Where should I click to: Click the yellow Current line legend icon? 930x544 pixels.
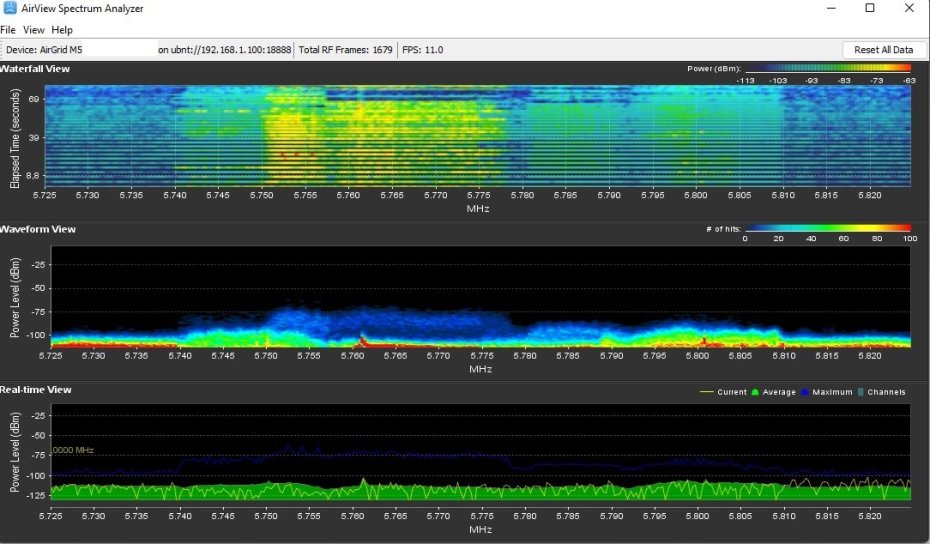pos(708,392)
